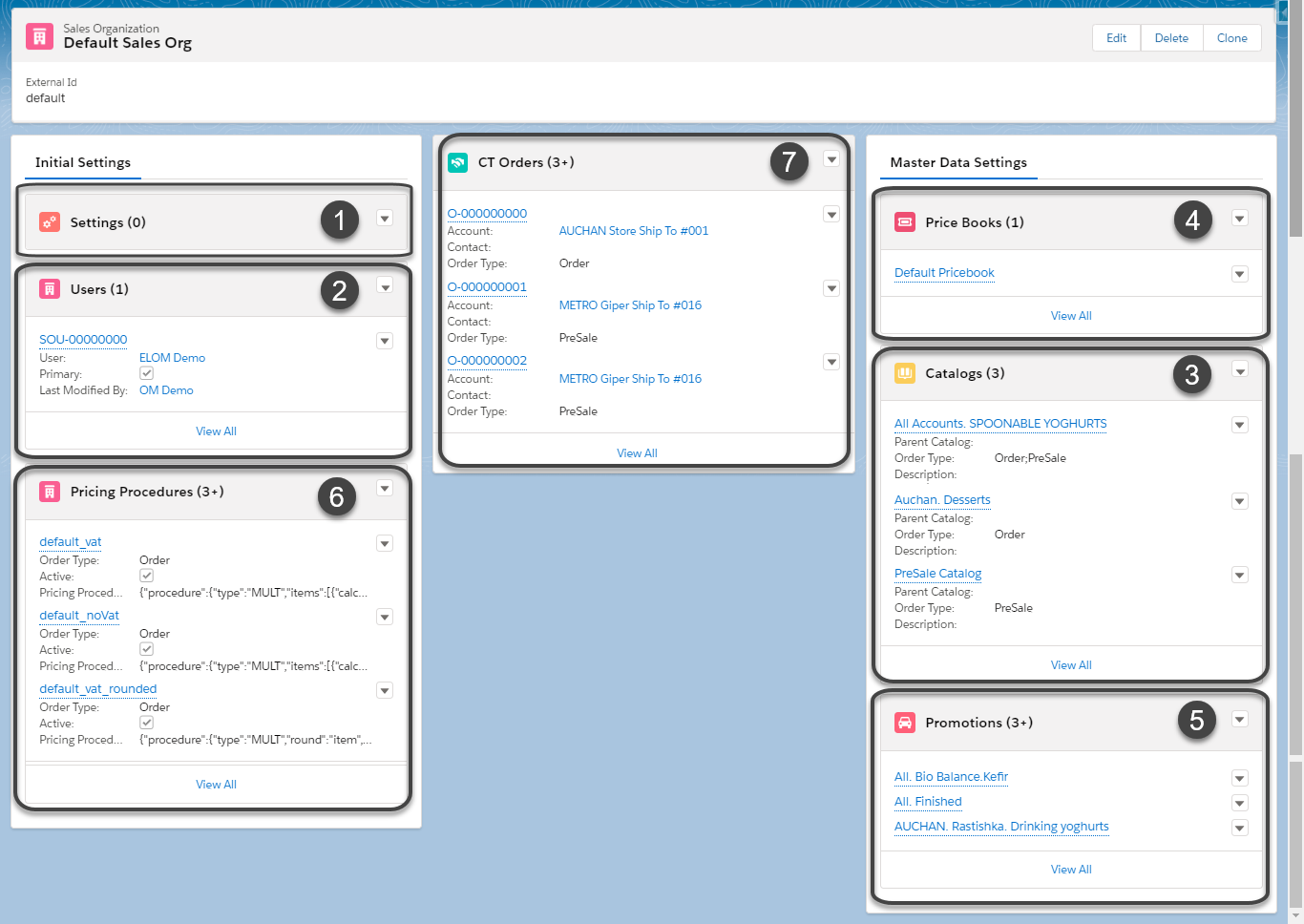Open the PreSale Catalog link

937,573
